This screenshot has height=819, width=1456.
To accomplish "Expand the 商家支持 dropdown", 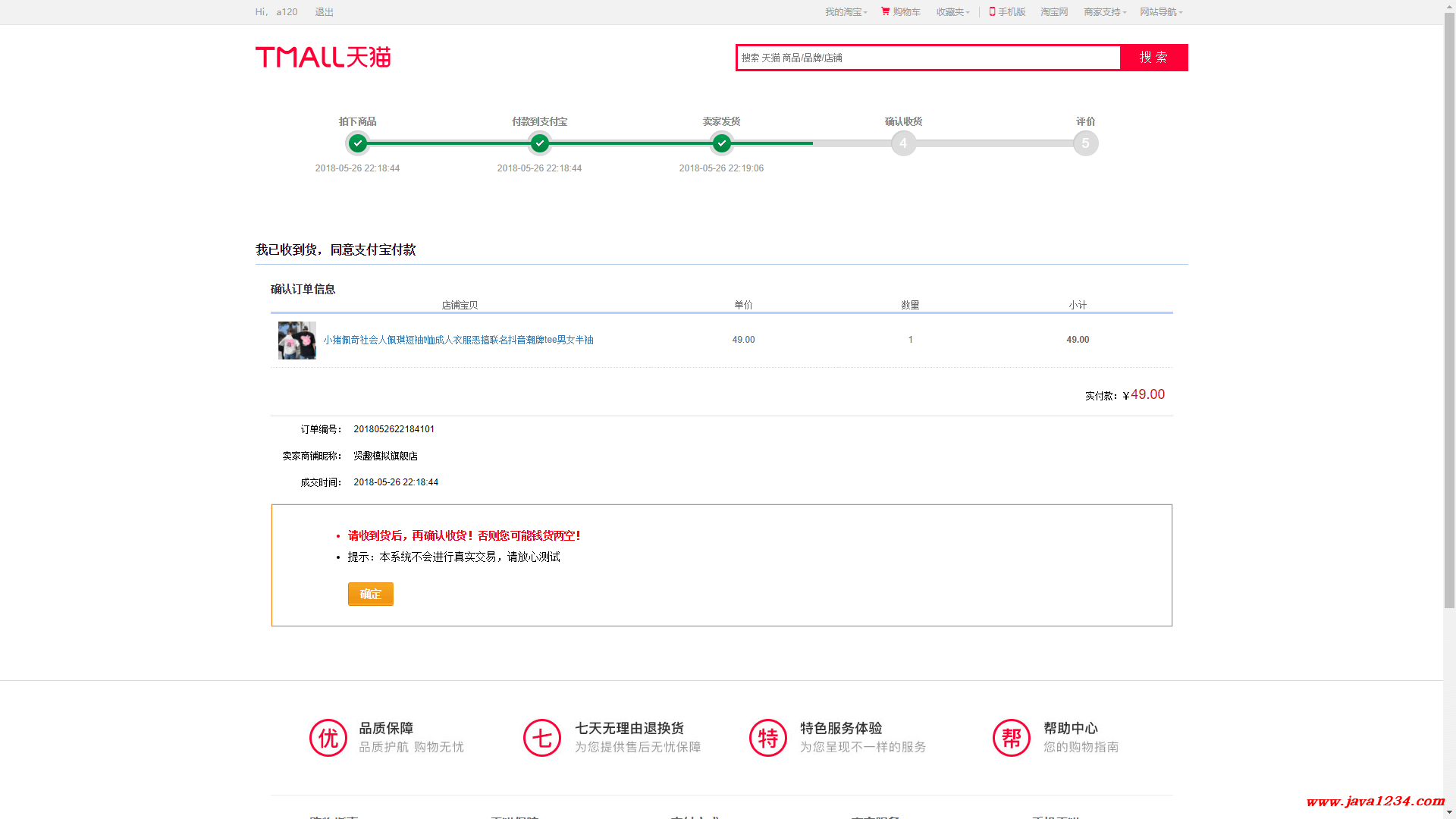I will (1106, 12).
